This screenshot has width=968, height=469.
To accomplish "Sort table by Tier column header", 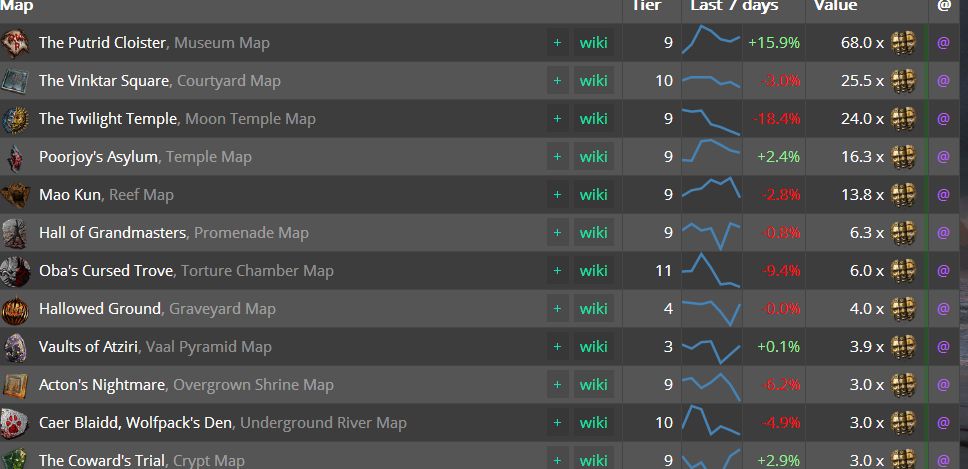I will (x=647, y=6).
